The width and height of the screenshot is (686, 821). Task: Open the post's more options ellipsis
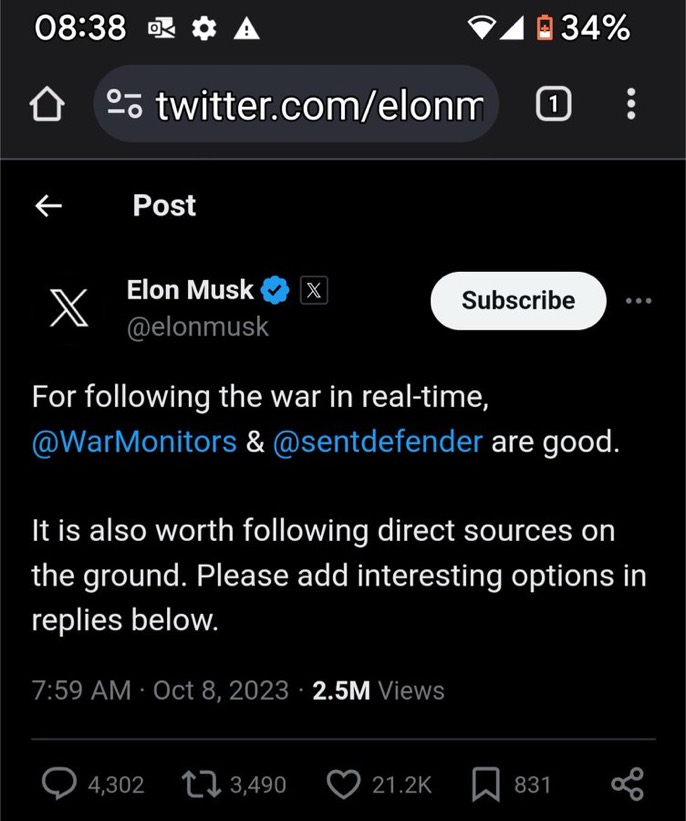click(637, 301)
